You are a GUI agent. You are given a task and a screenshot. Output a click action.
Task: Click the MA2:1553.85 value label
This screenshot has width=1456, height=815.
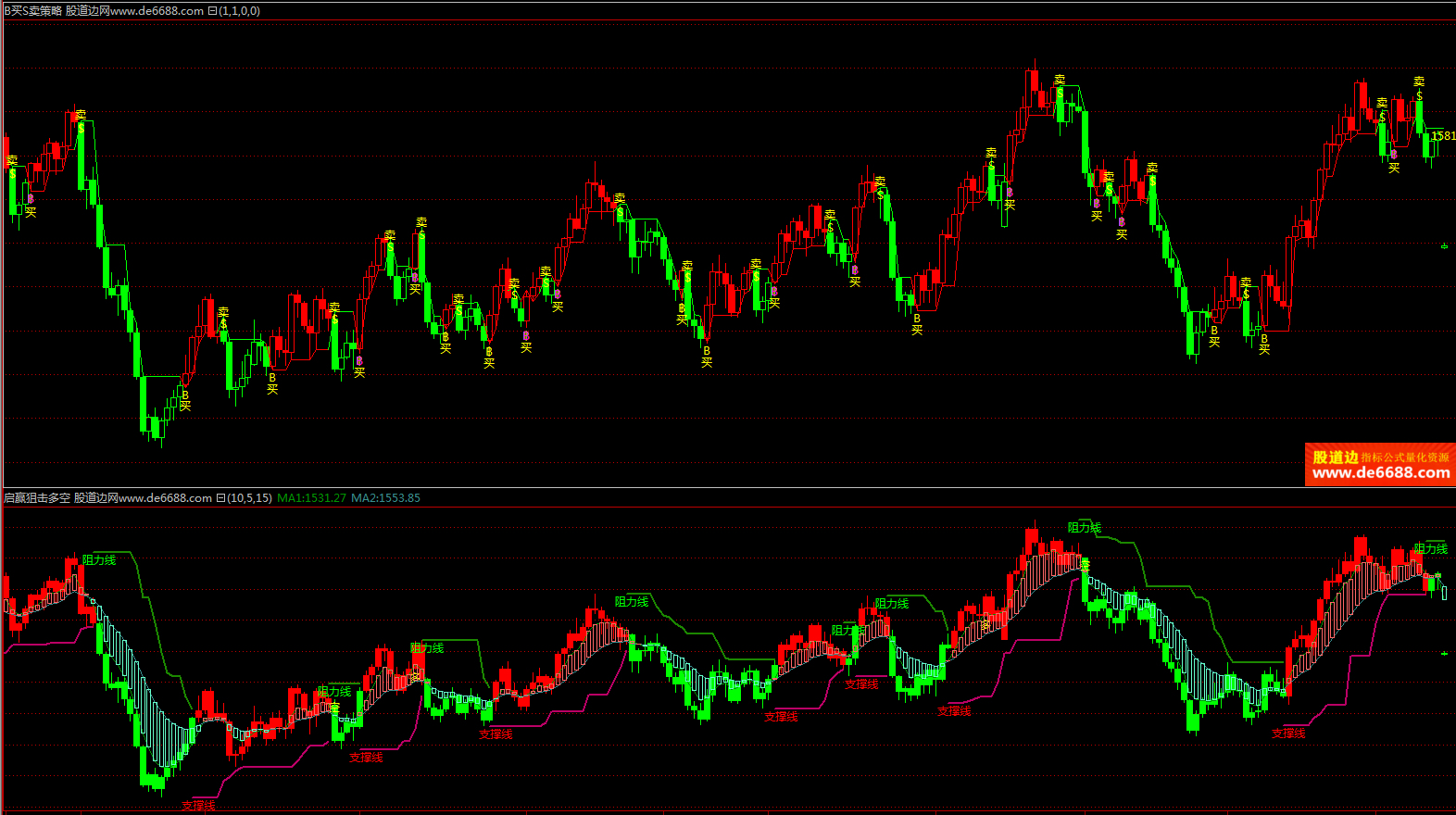(x=385, y=498)
